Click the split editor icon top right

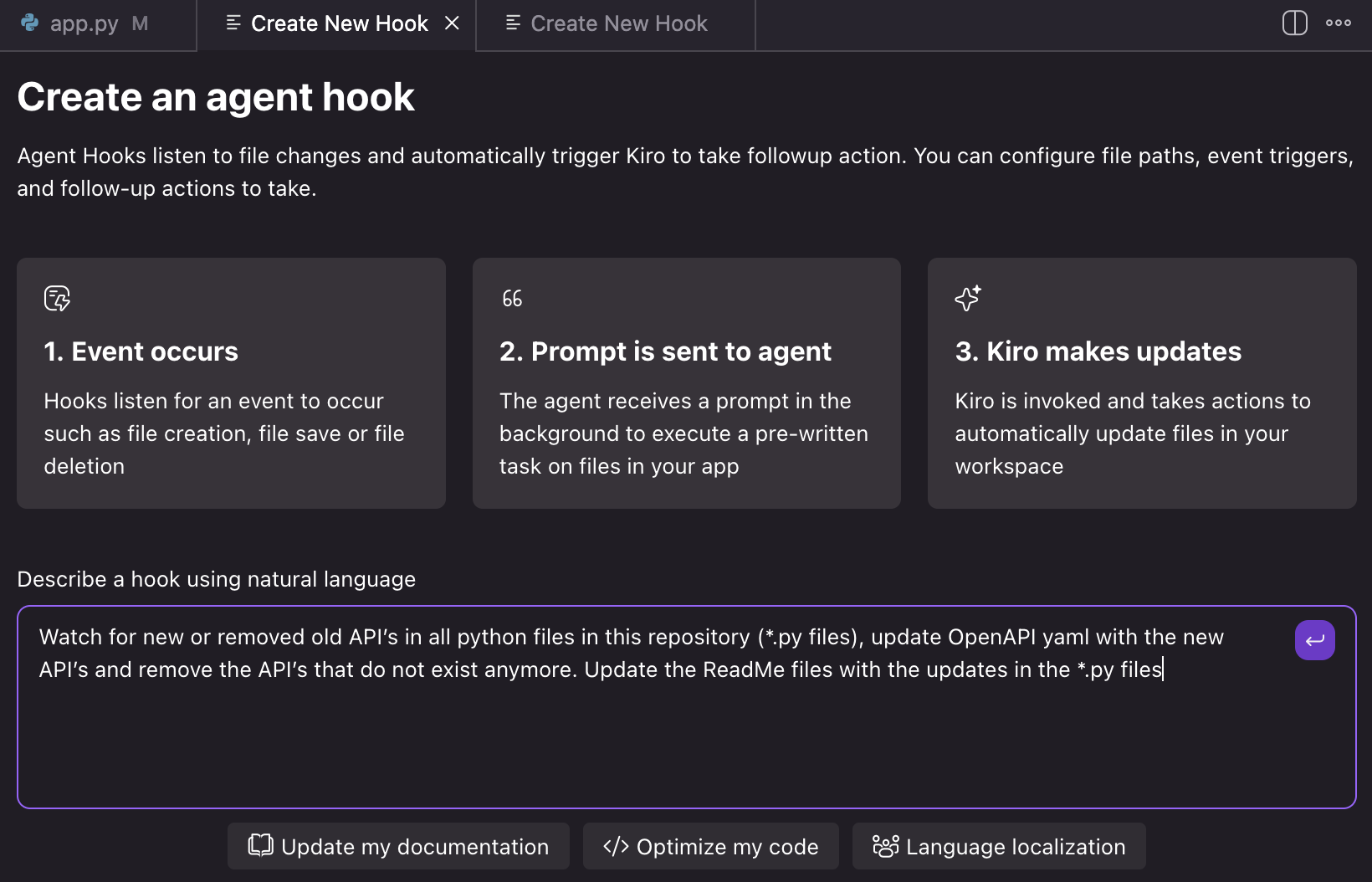1293,23
